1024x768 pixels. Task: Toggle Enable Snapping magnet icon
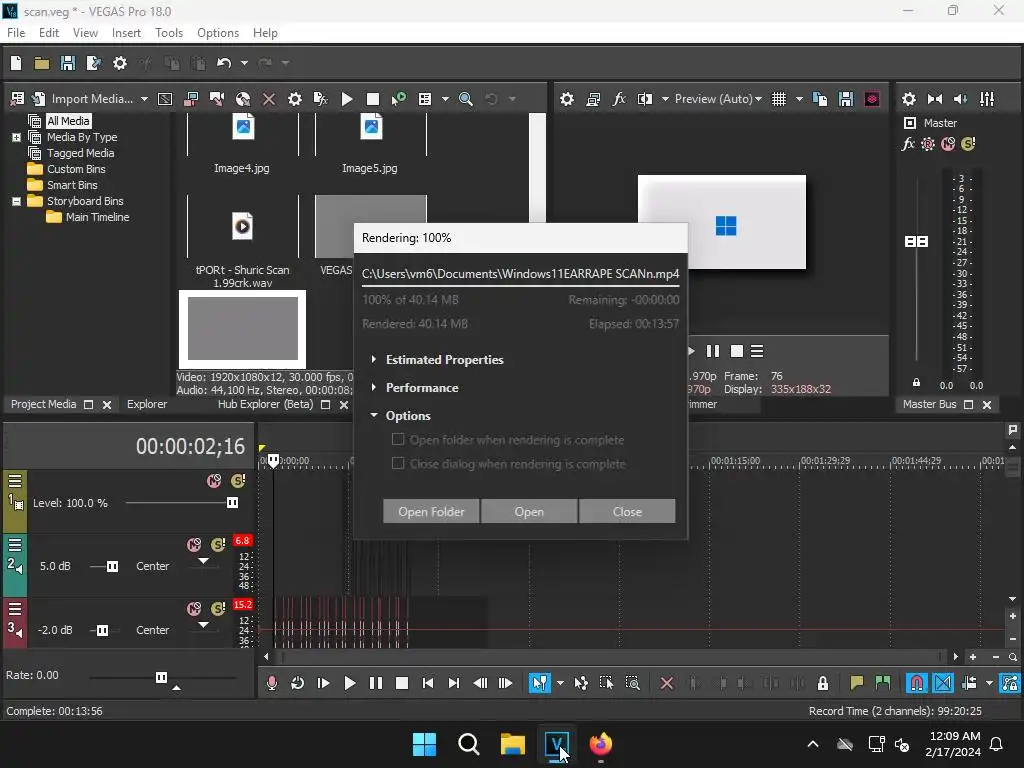click(x=916, y=683)
